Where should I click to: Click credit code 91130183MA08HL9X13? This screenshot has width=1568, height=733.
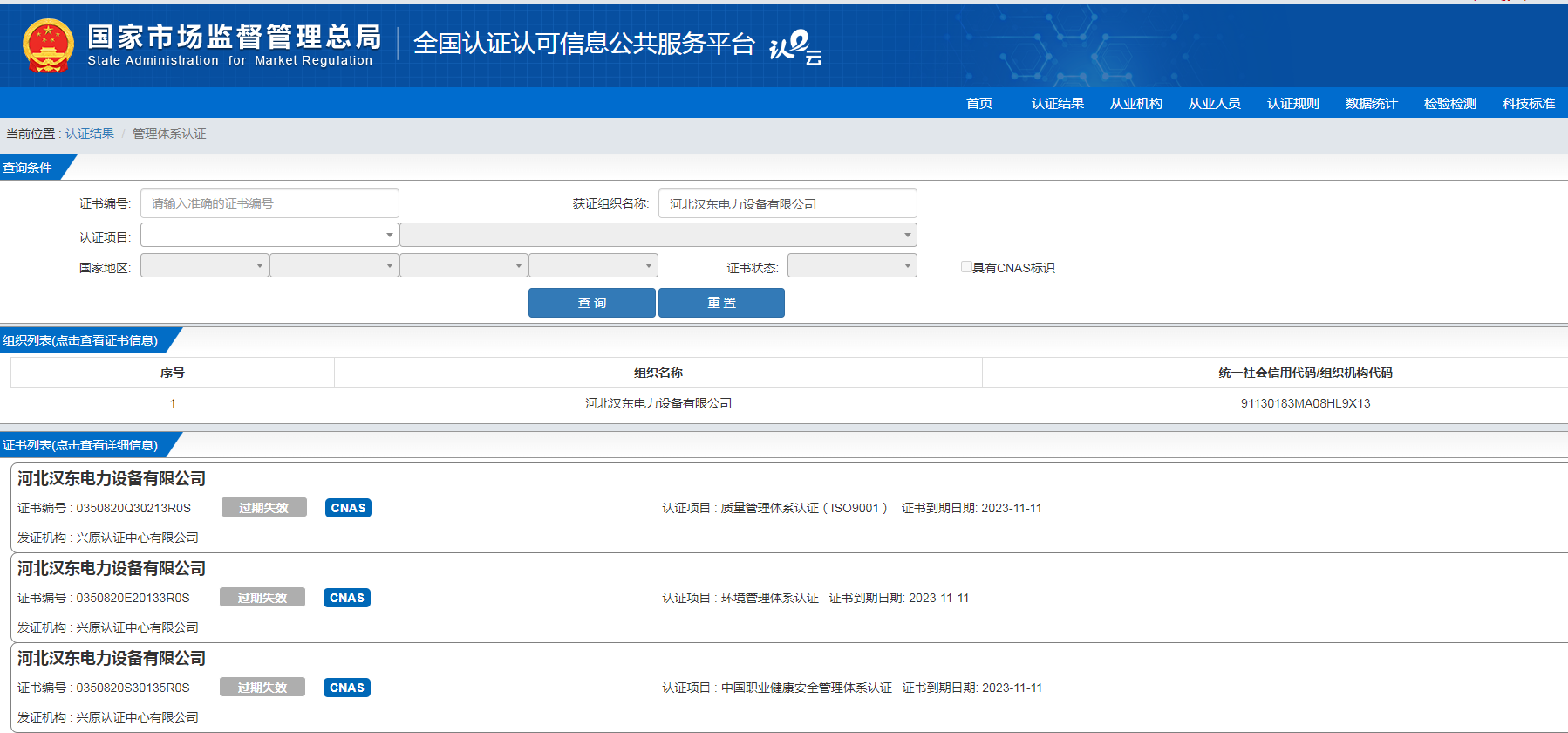pos(1306,403)
